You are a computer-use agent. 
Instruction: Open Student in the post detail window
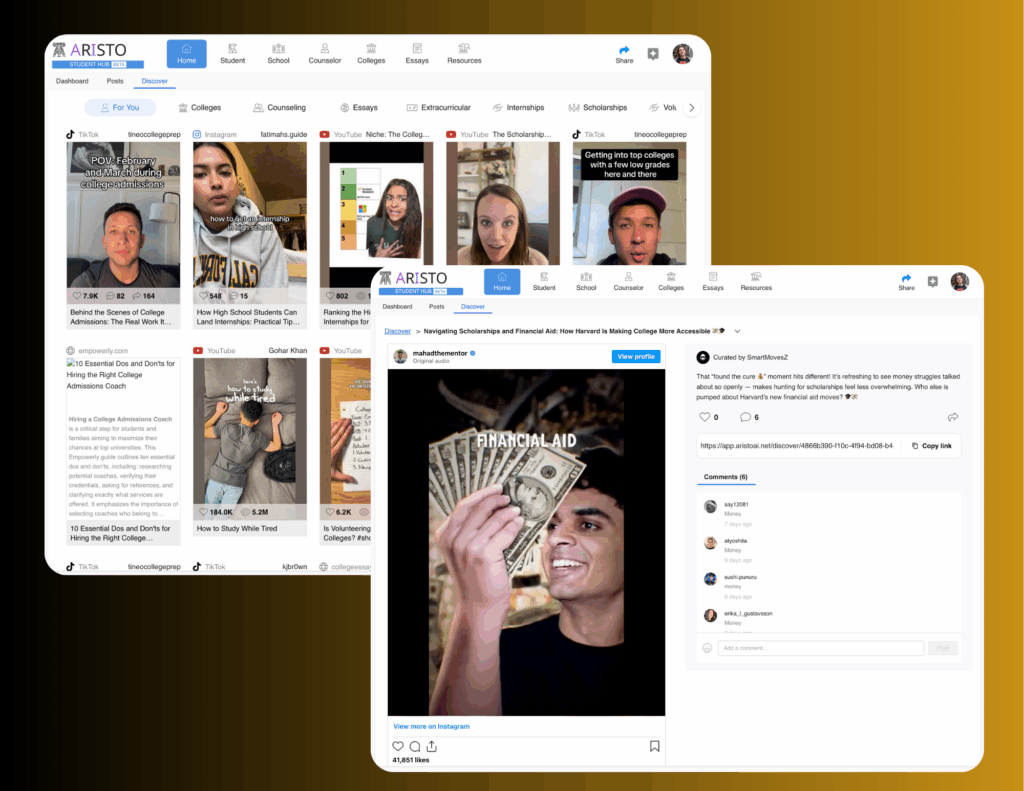click(544, 282)
